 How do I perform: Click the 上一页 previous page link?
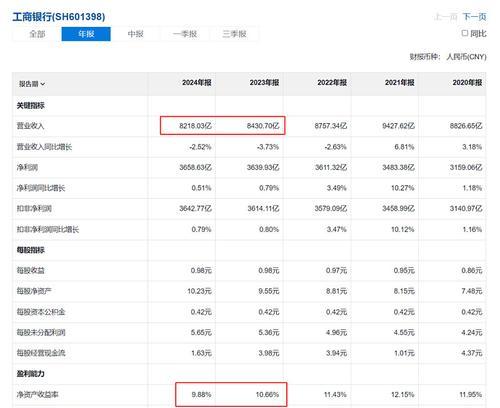click(x=445, y=17)
